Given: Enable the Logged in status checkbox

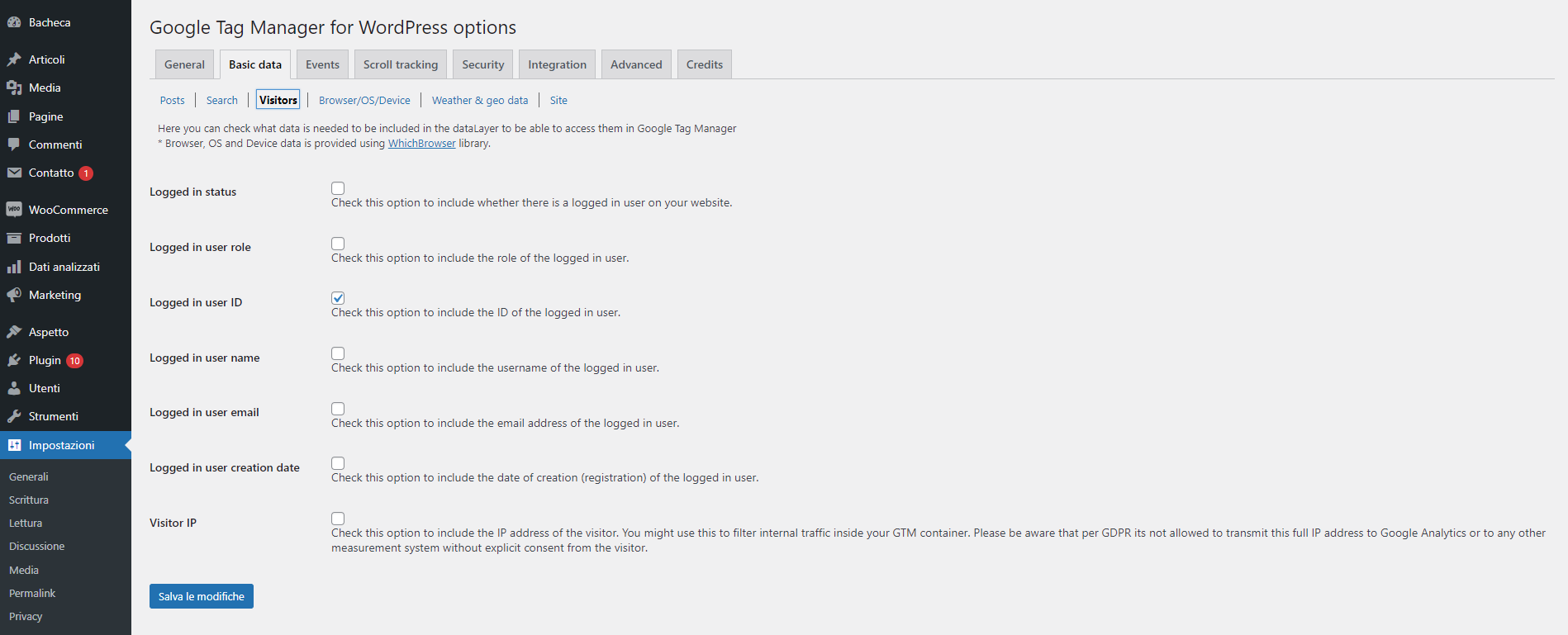Looking at the screenshot, I should point(338,188).
